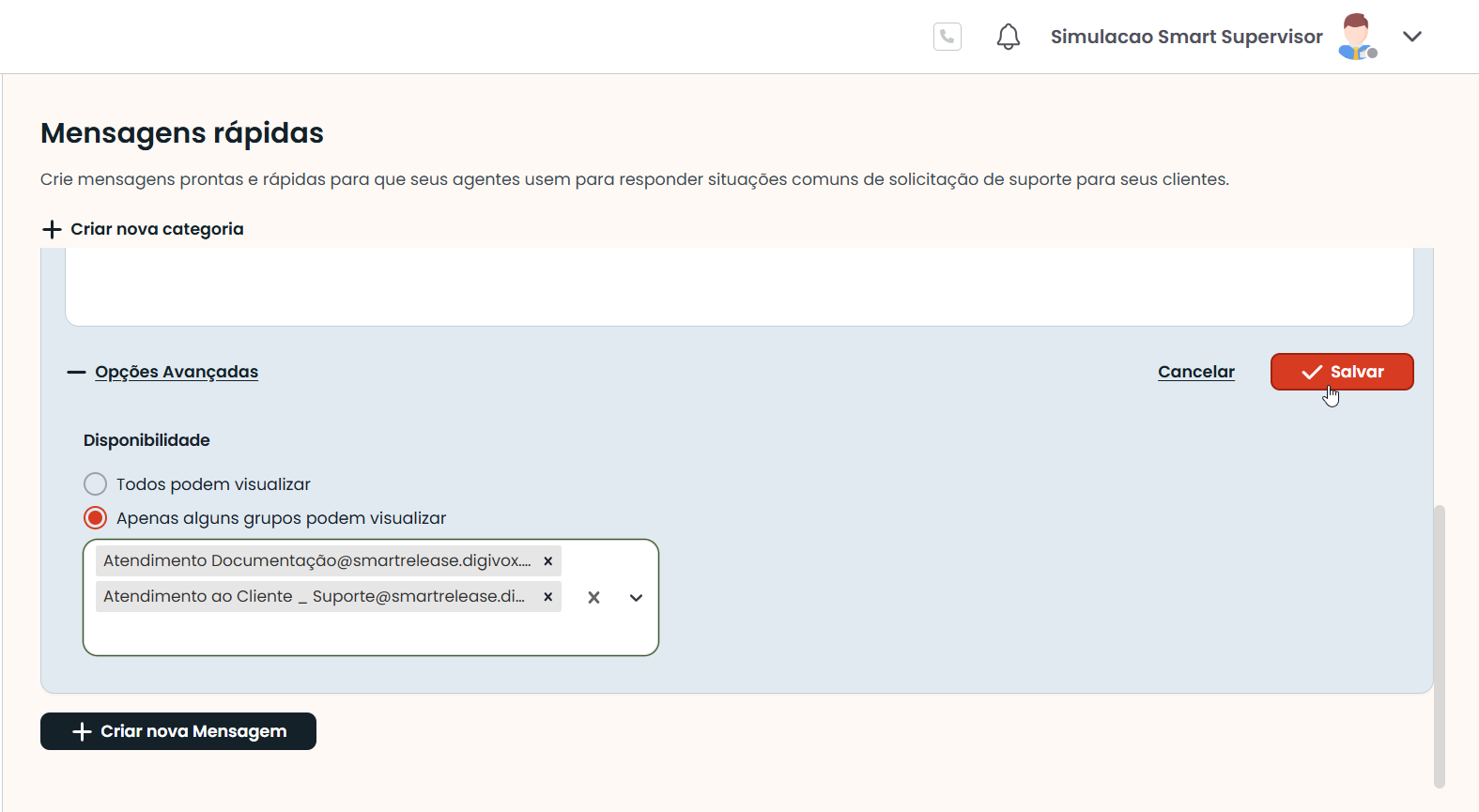The width and height of the screenshot is (1479, 812).
Task: Click the vertical scrollbar on the right
Action: [x=1439, y=646]
